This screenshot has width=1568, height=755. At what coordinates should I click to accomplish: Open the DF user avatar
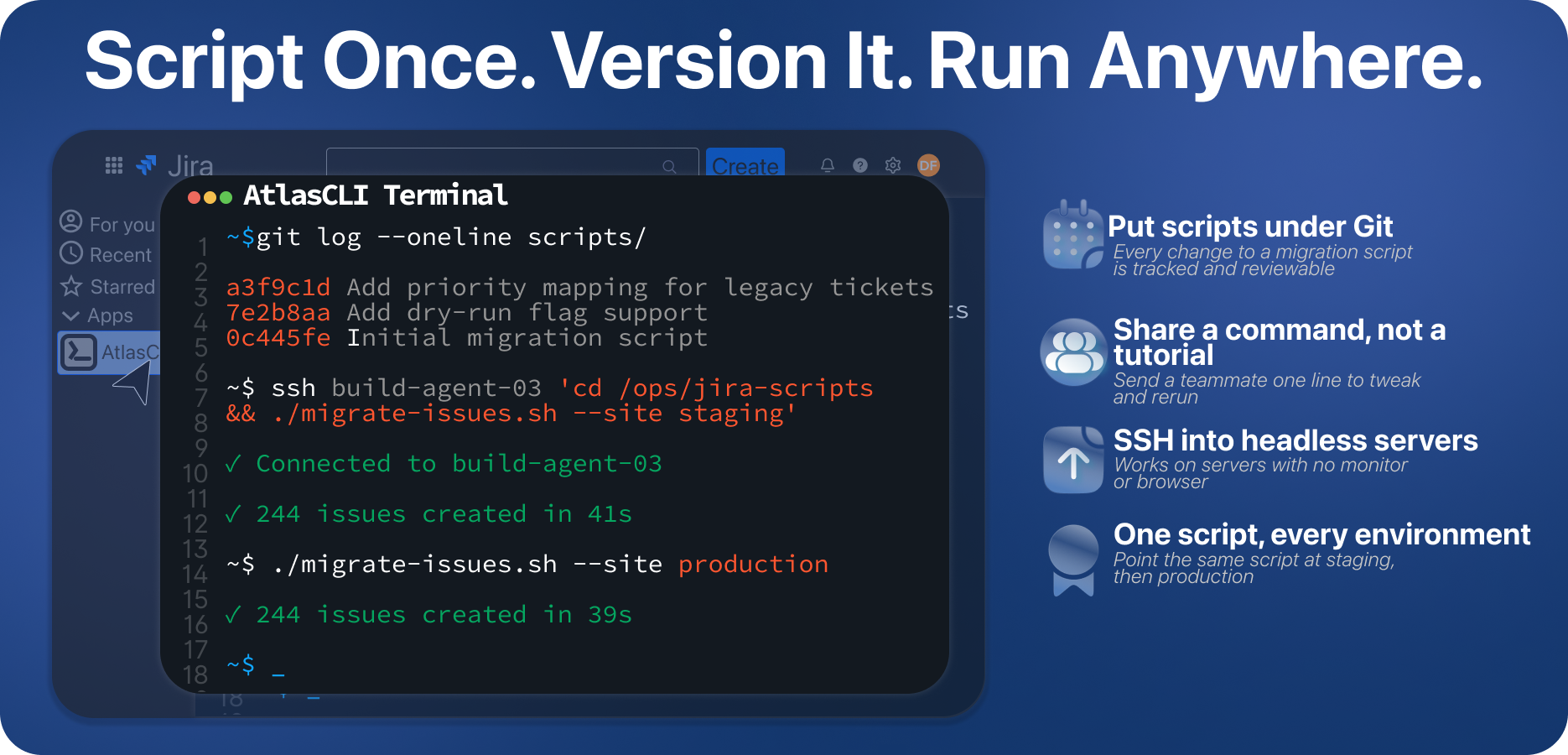928,165
